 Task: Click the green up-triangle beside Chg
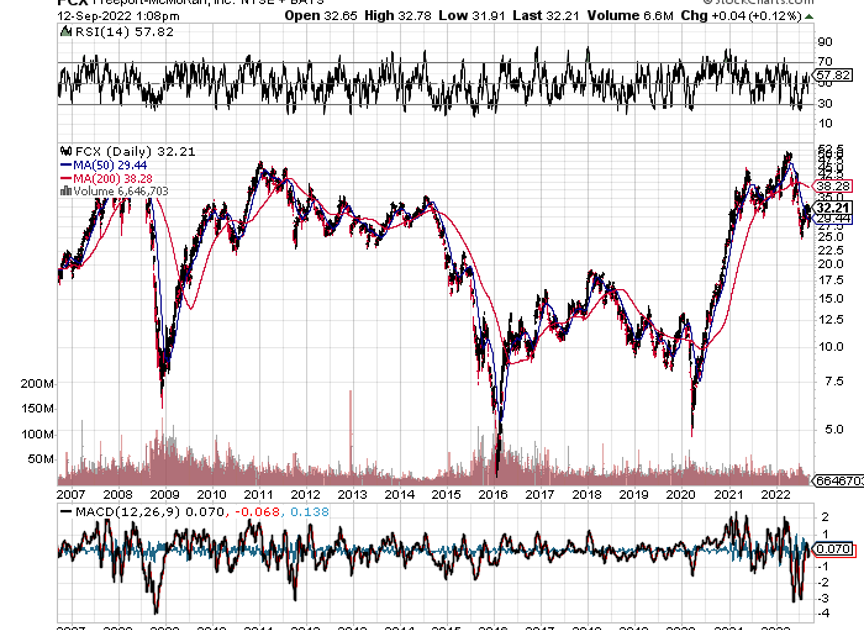tap(808, 17)
